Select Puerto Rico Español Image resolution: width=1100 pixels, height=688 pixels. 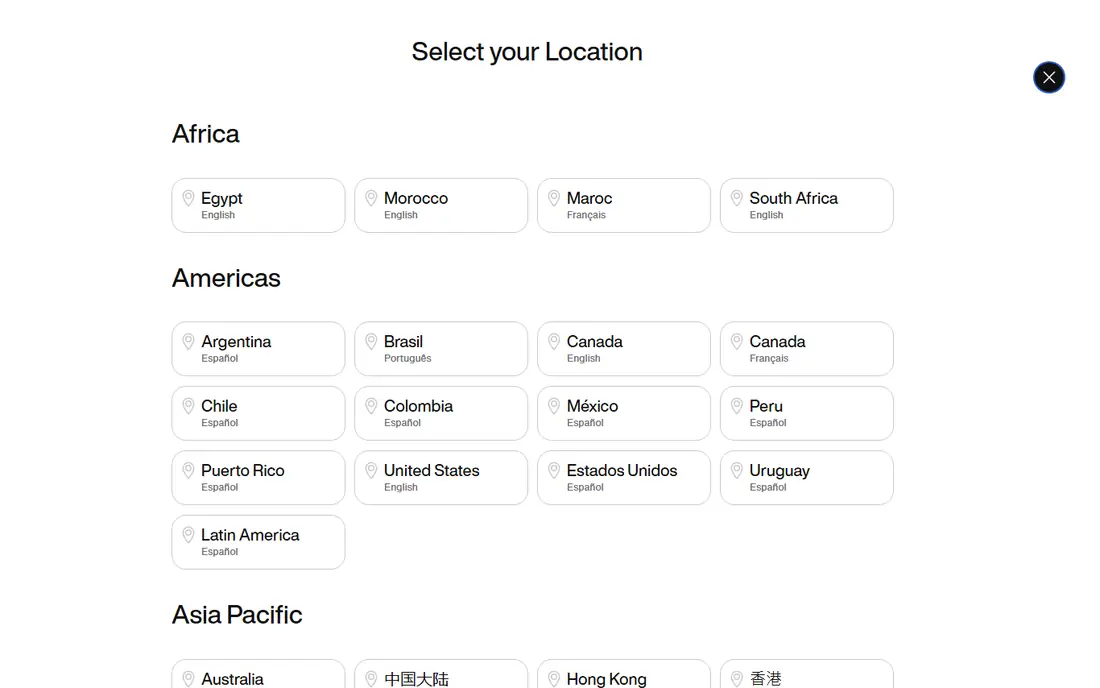pos(258,478)
